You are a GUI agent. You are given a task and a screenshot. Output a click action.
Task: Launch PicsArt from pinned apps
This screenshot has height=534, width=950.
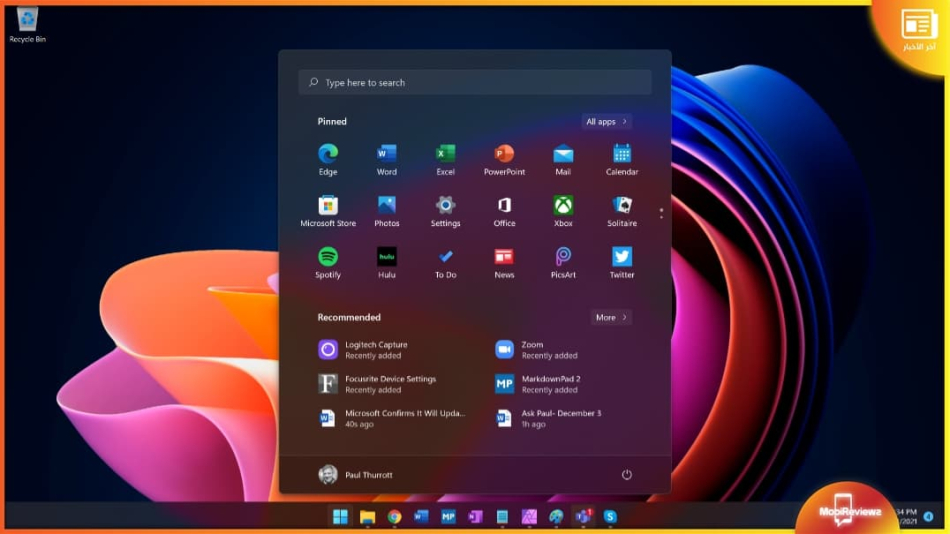click(563, 263)
